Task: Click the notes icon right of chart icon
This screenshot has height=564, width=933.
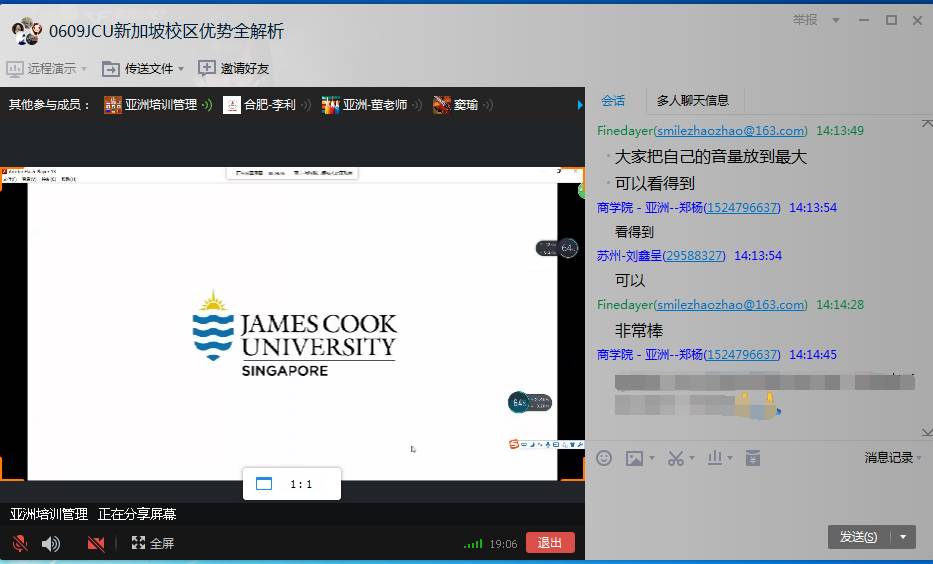Action: (x=753, y=458)
